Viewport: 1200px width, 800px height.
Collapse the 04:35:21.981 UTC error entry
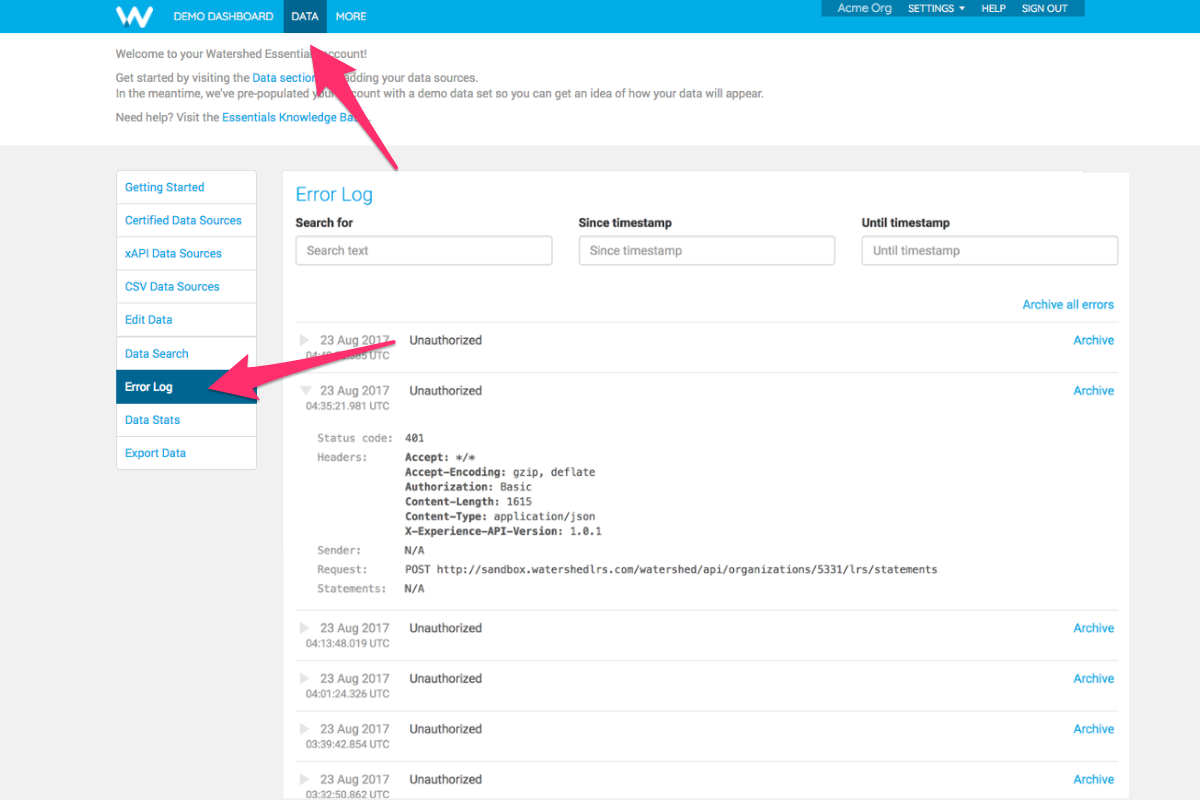(305, 391)
